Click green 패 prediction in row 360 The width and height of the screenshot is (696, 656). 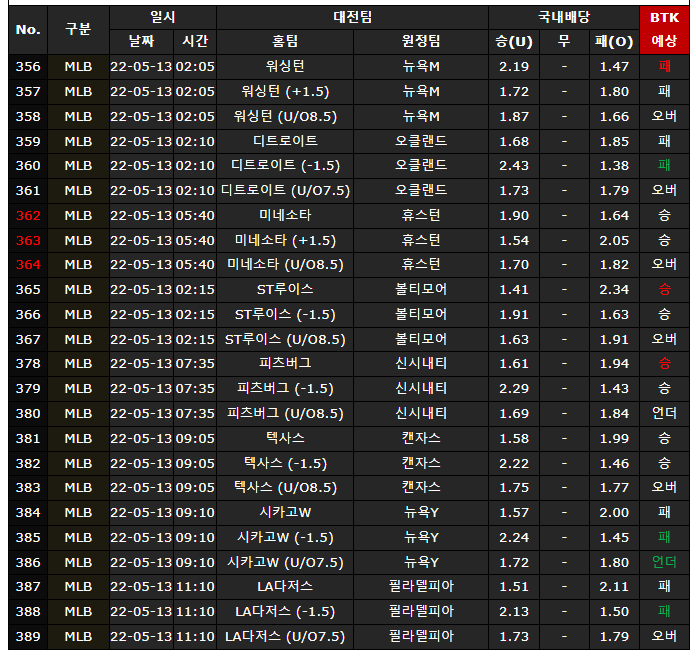[x=664, y=166]
